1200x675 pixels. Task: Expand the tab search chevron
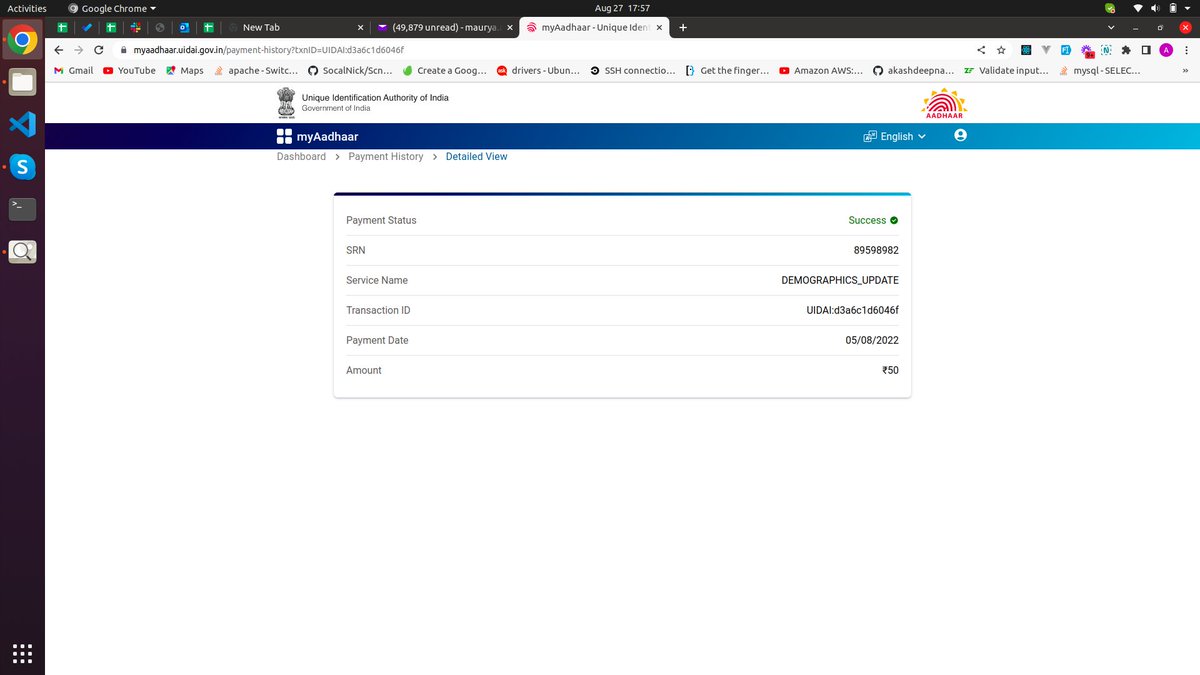coord(1111,27)
